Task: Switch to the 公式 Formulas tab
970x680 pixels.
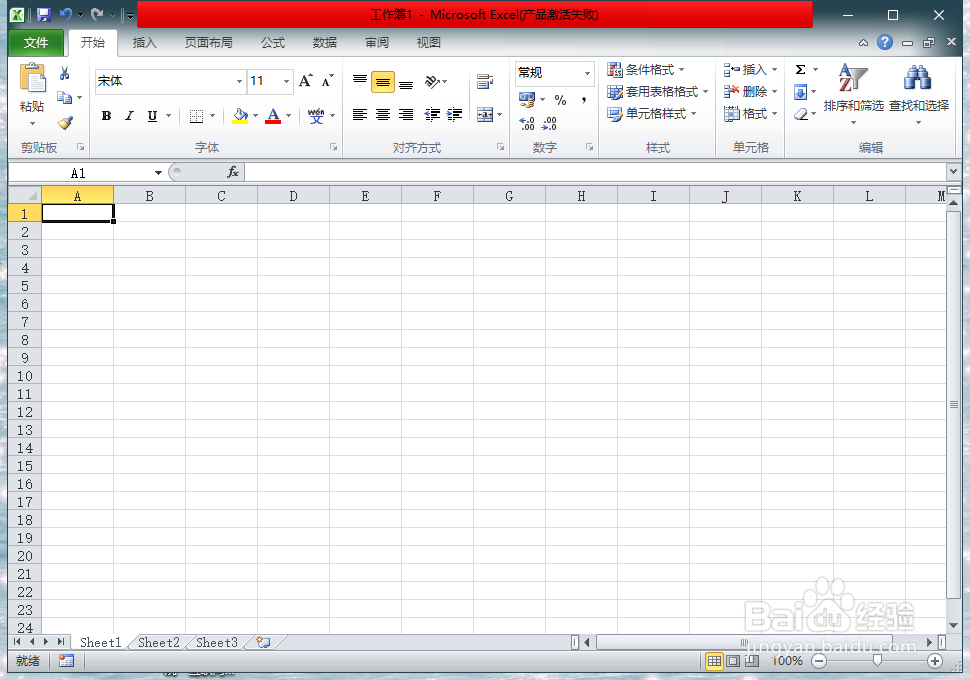Action: (x=273, y=43)
